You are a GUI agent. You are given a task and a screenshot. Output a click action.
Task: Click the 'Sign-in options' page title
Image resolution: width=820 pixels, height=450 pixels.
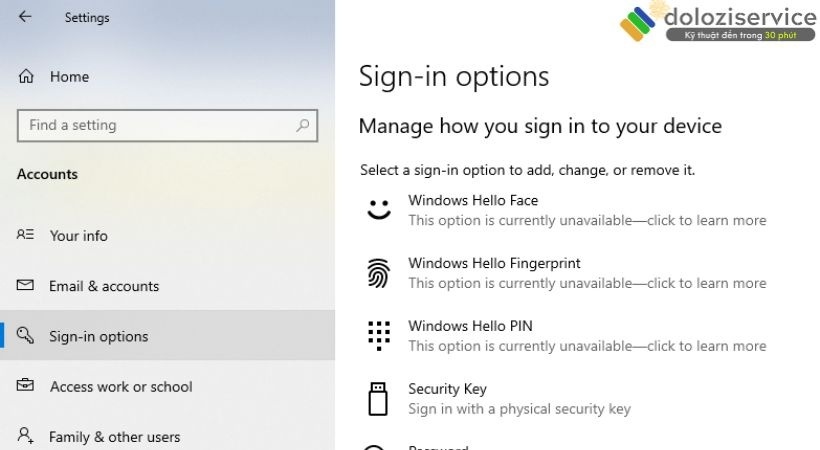[x=453, y=76]
